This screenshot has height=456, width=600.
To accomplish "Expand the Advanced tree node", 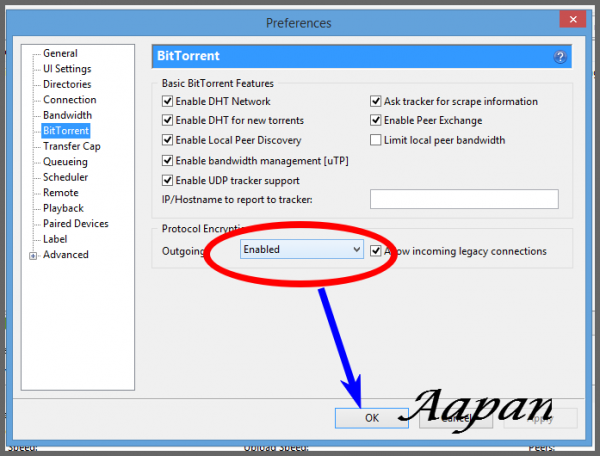I will [x=33, y=256].
